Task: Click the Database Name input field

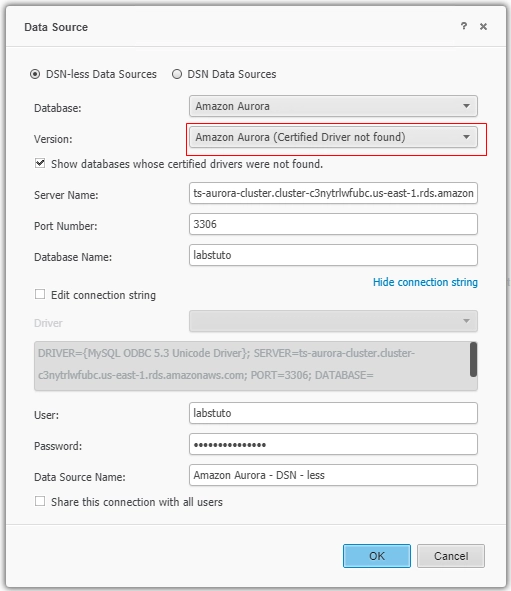Action: [x=333, y=255]
